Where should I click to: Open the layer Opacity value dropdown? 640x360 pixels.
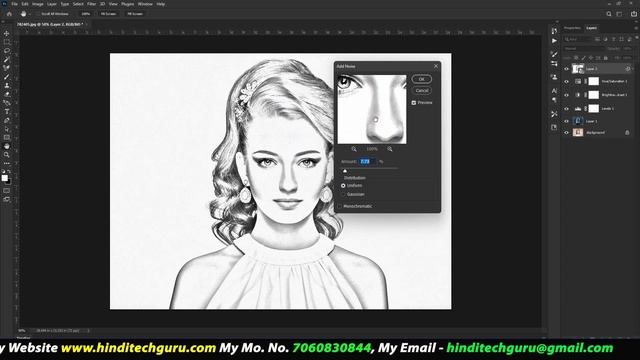627,49
